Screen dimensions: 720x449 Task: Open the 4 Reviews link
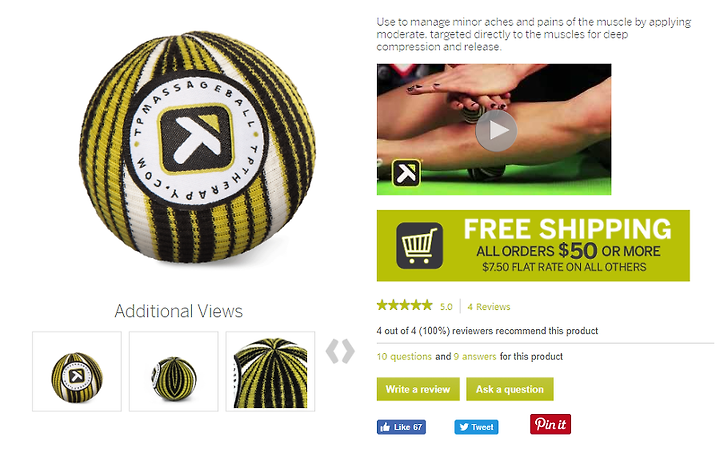[x=489, y=307]
